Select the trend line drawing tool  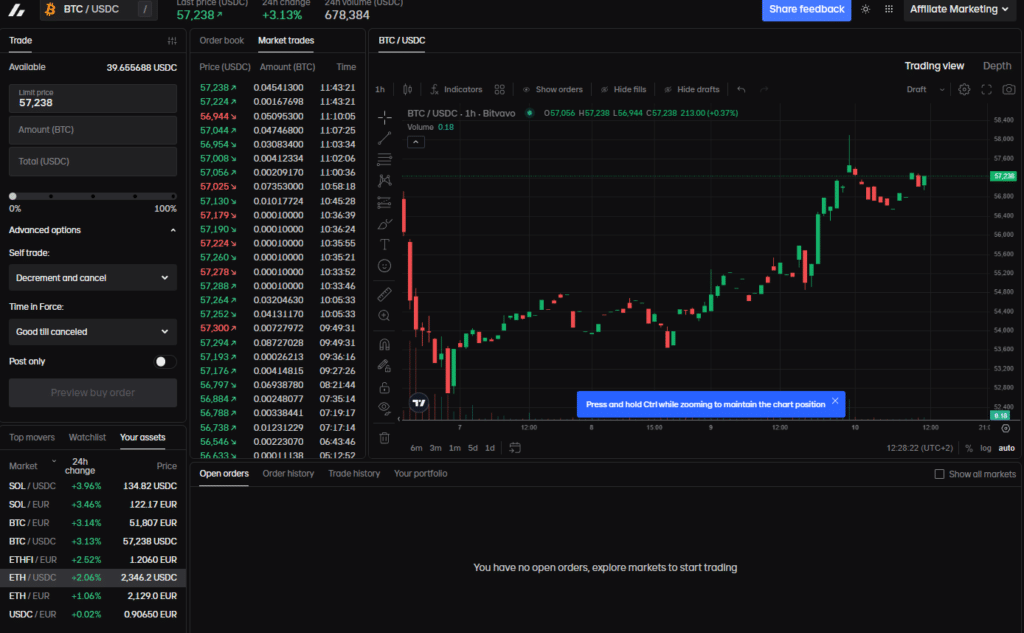385,138
